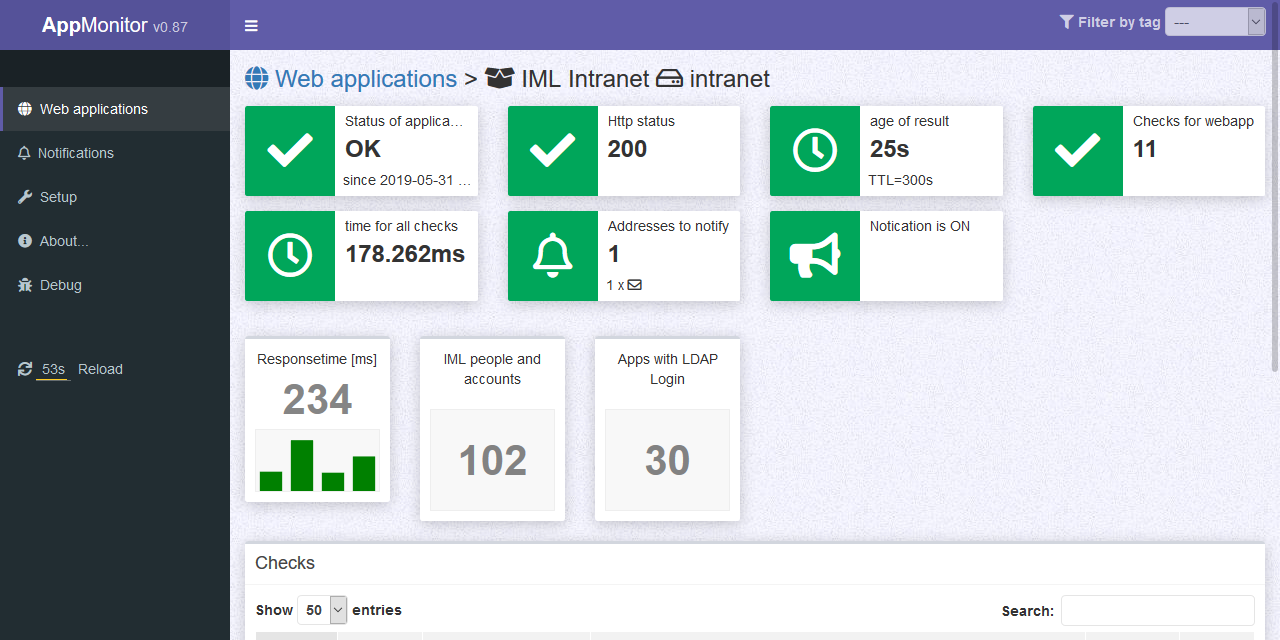Image resolution: width=1280 pixels, height=640 pixels.
Task: Open Notifications from the sidebar
Action: (77, 153)
